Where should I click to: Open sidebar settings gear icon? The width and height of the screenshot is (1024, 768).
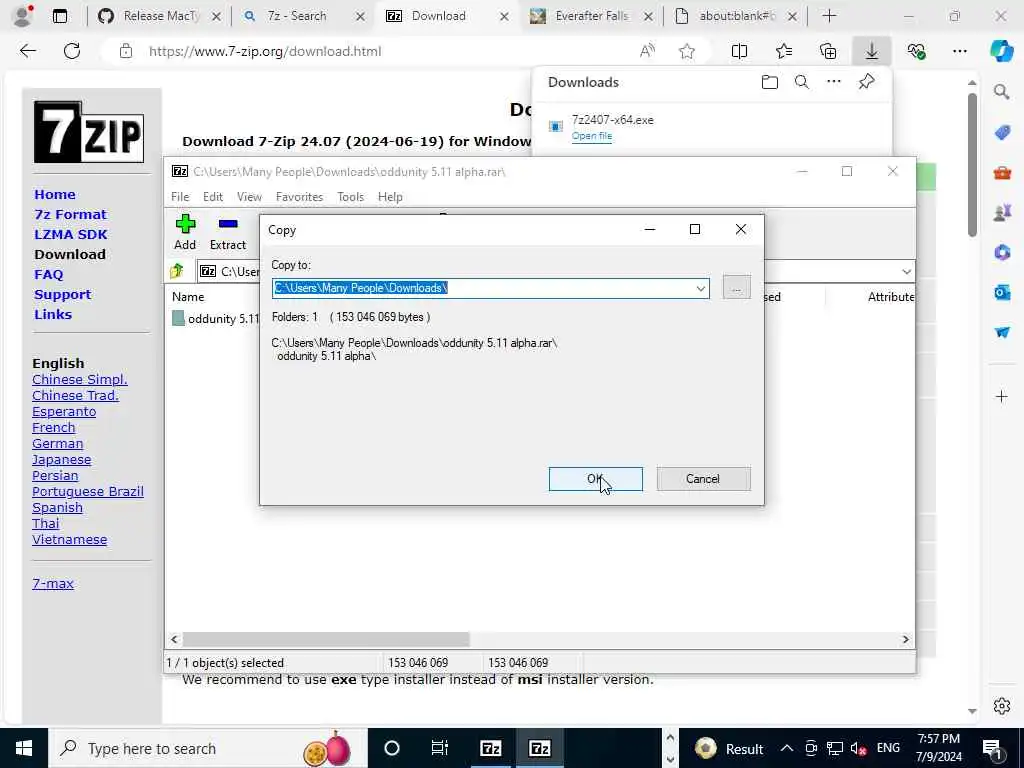[x=1002, y=706]
